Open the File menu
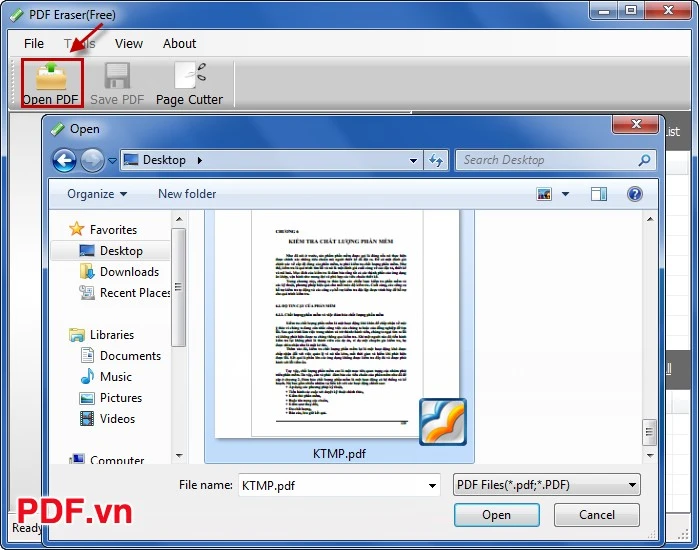 coord(34,44)
